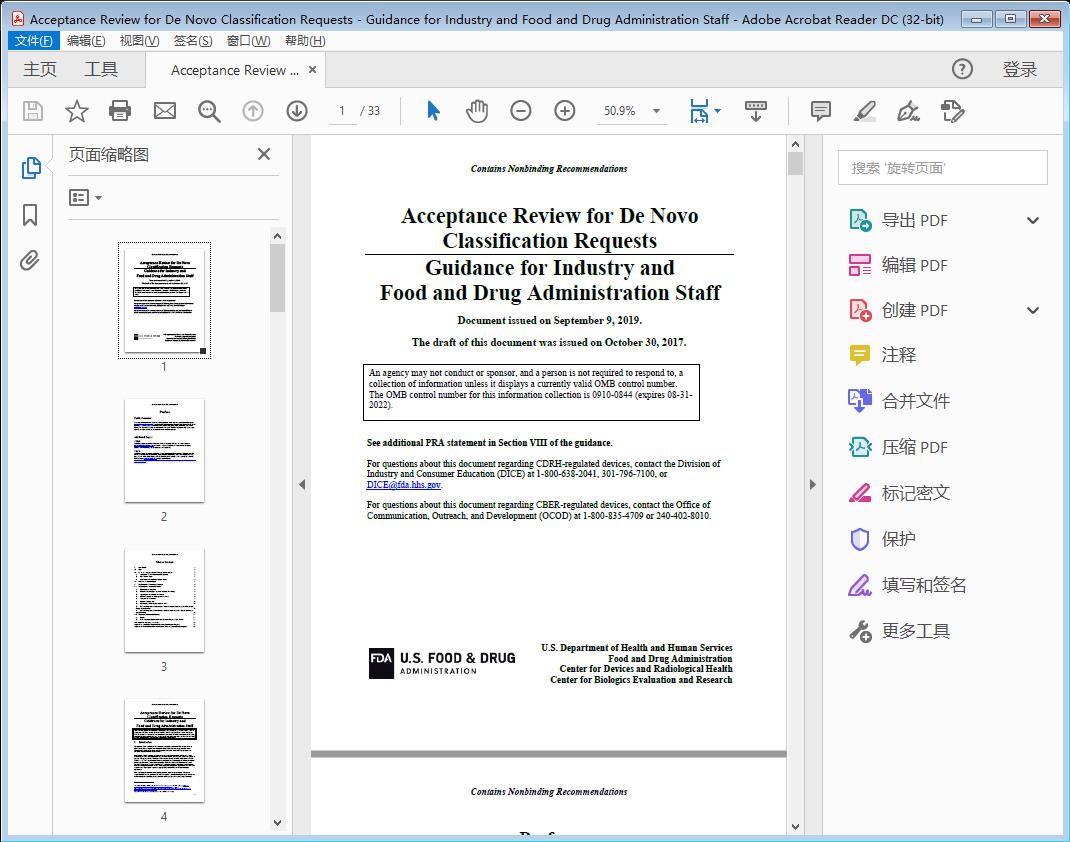Click the zoom in plus icon
This screenshot has width=1070, height=842.
565,111
